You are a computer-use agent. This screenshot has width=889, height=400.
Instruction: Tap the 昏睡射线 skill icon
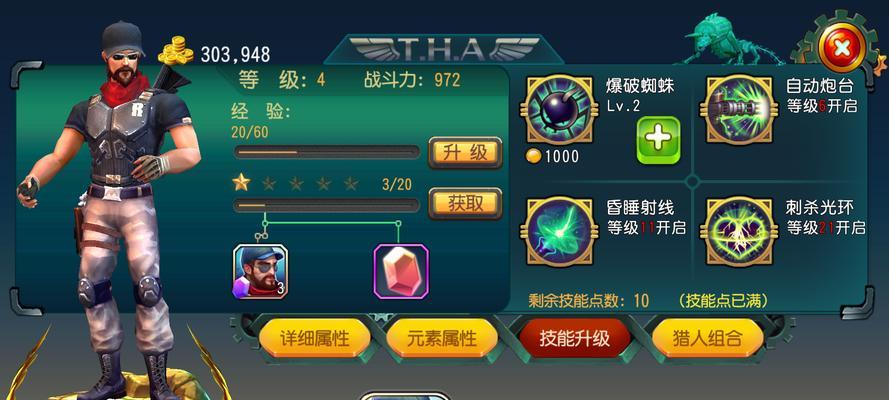[x=560, y=231]
